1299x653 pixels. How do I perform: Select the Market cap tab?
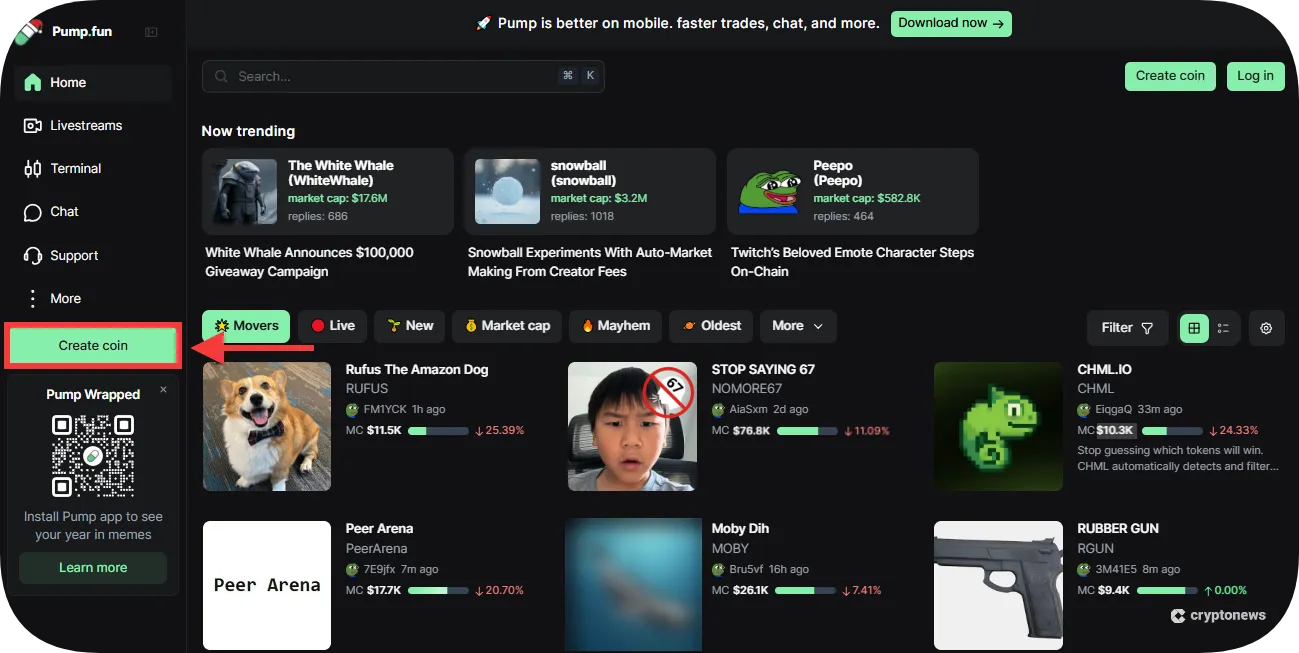[506, 326]
